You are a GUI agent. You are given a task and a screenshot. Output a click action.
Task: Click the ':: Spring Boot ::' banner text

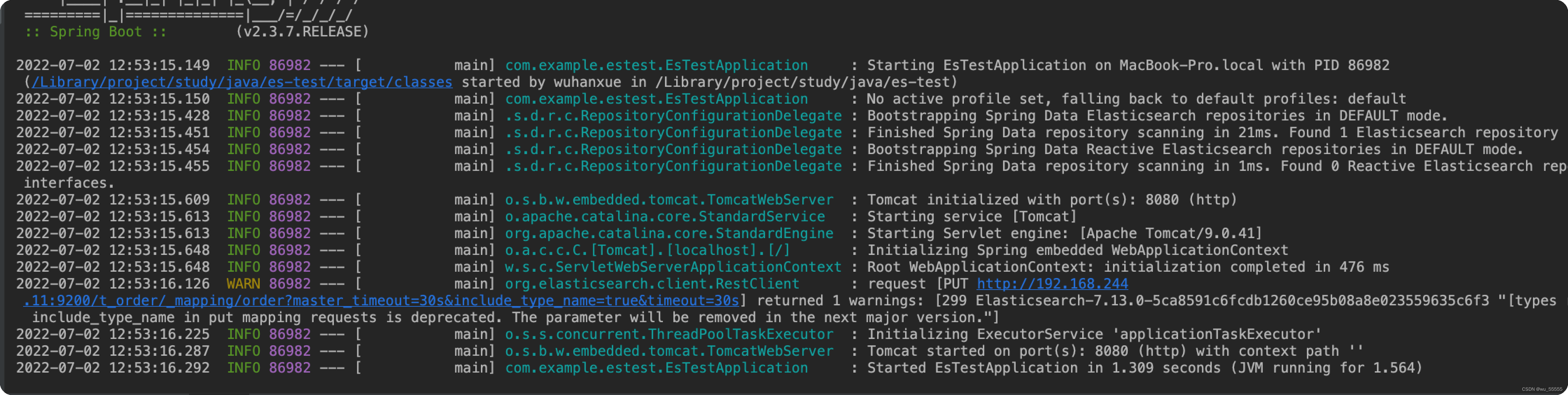[96, 32]
